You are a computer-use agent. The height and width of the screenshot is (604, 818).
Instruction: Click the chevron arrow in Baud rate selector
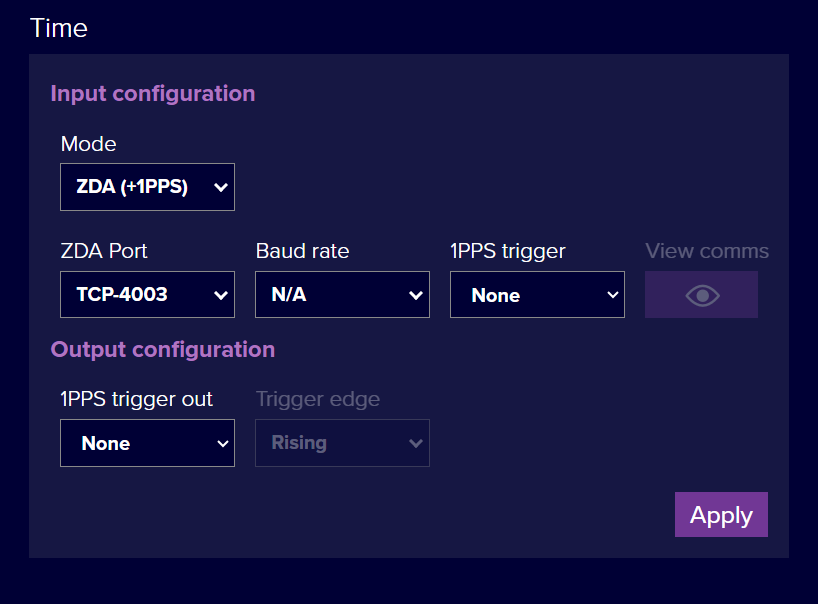tap(416, 295)
